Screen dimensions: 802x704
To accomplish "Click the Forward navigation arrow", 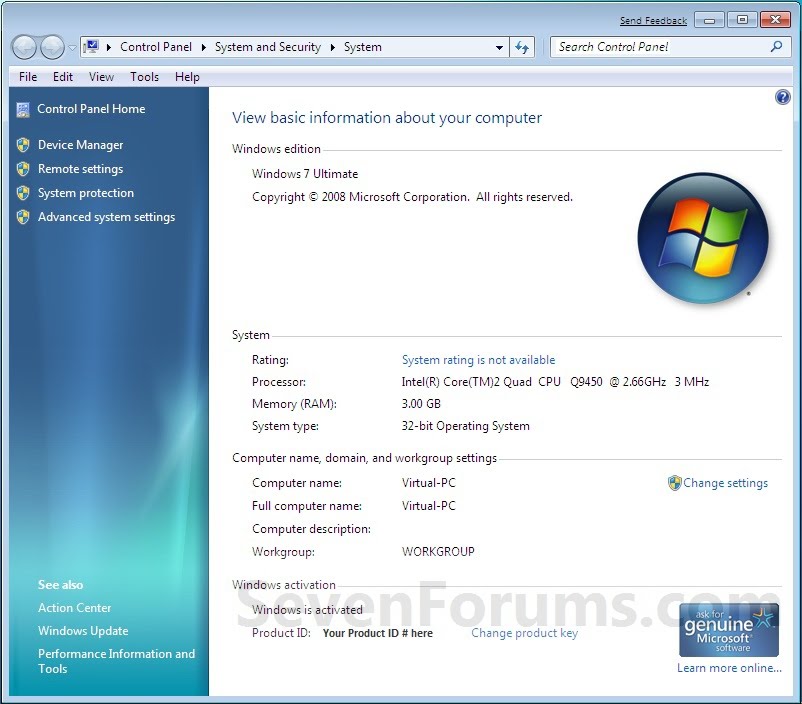I will [52, 48].
